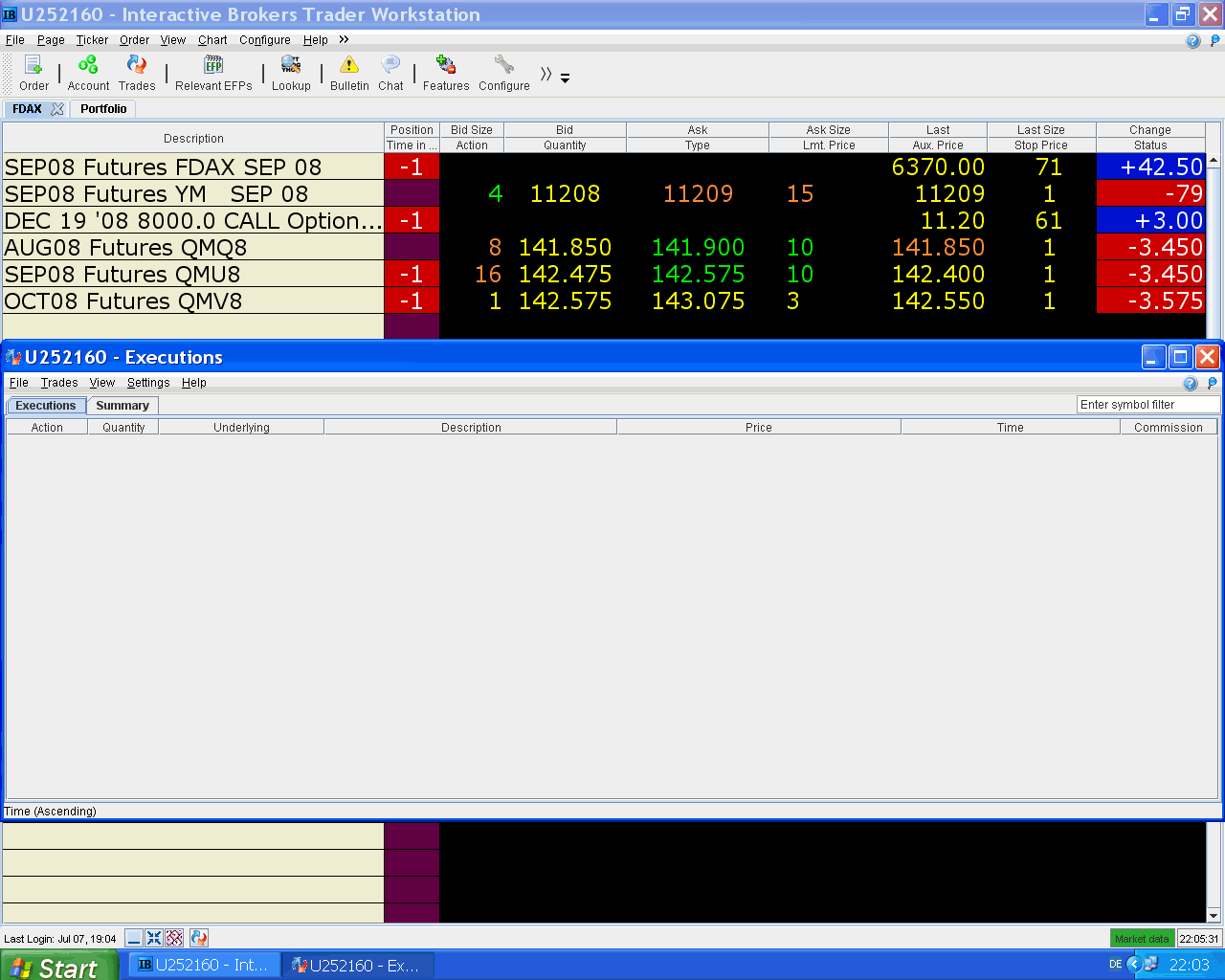Open the Configure wrench icon
This screenshot has height=980, width=1225.
coord(504,73)
